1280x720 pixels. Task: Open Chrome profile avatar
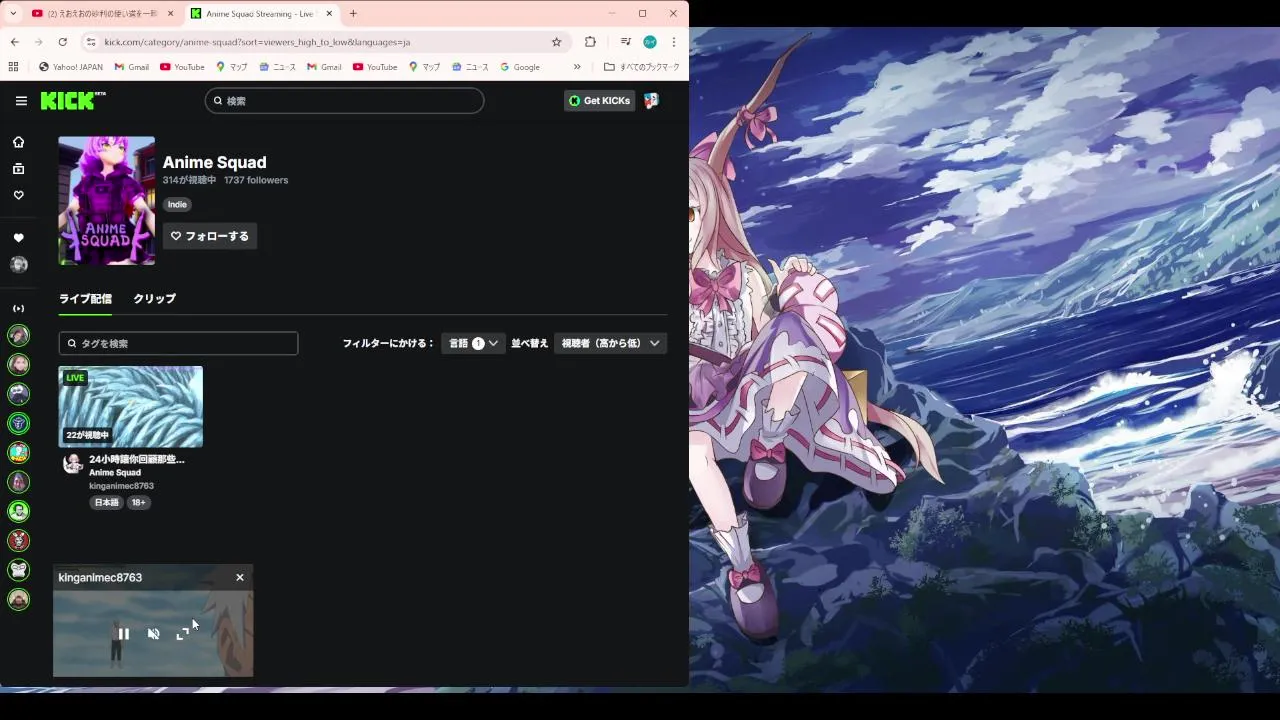click(650, 42)
